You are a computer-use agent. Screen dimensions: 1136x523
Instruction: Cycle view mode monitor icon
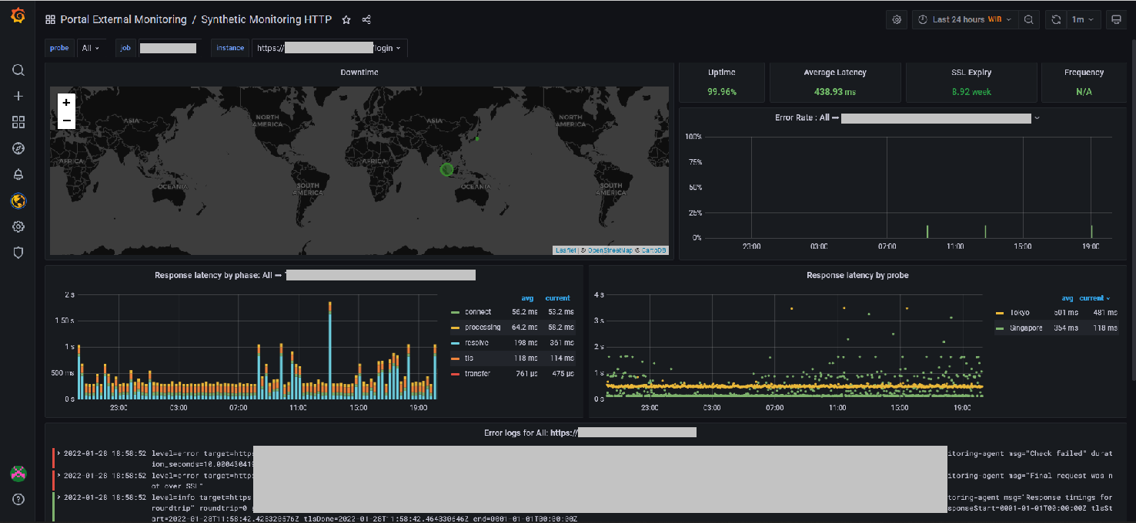(1116, 20)
